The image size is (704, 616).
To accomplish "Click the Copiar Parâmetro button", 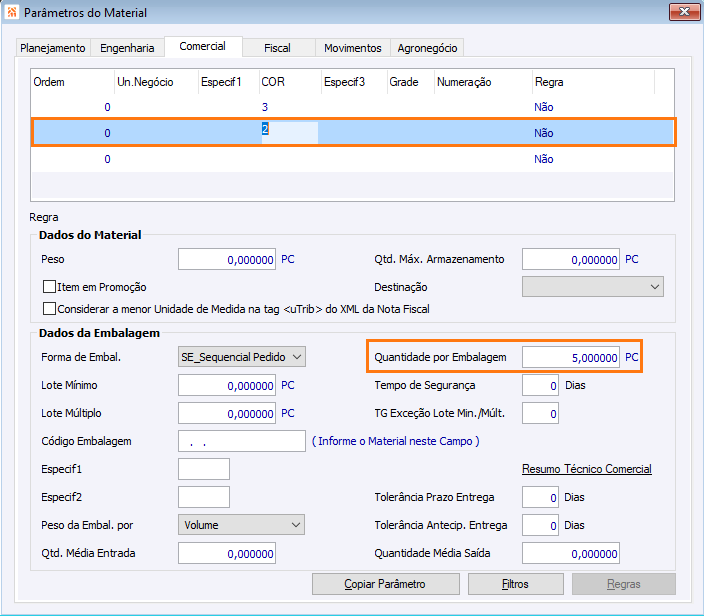I will tap(386, 584).
